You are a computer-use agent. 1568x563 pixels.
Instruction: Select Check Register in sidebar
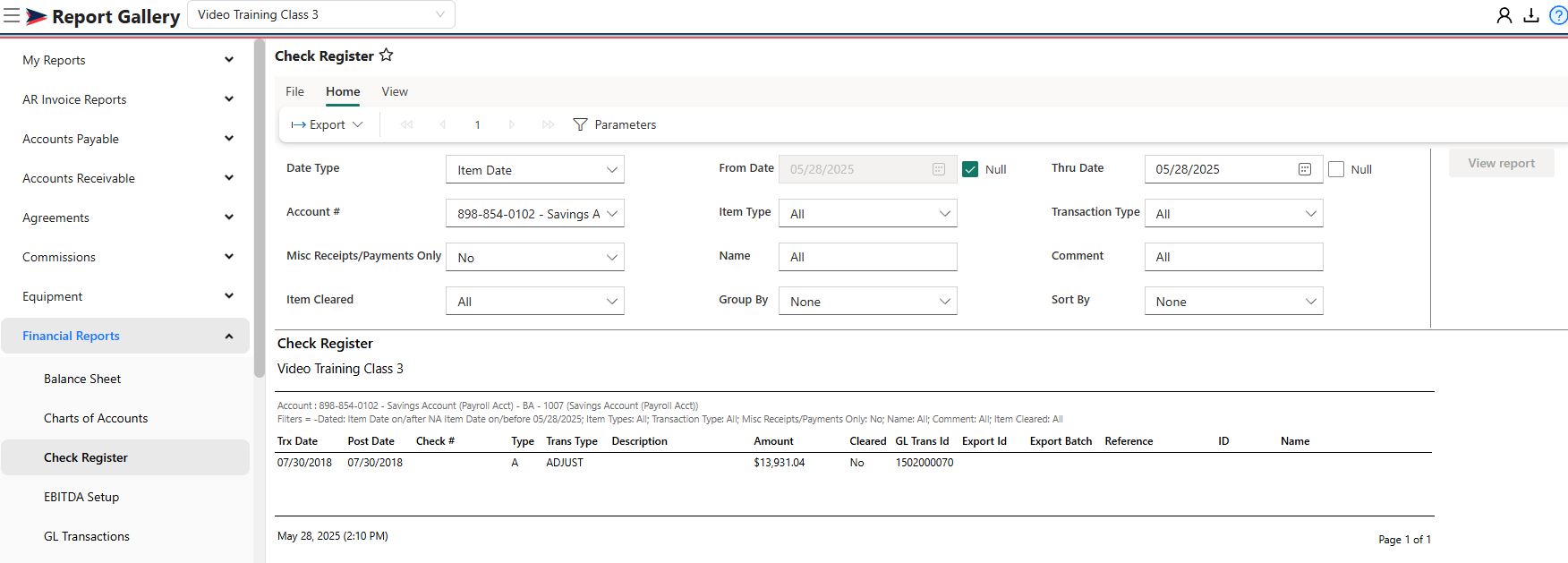coord(125,457)
